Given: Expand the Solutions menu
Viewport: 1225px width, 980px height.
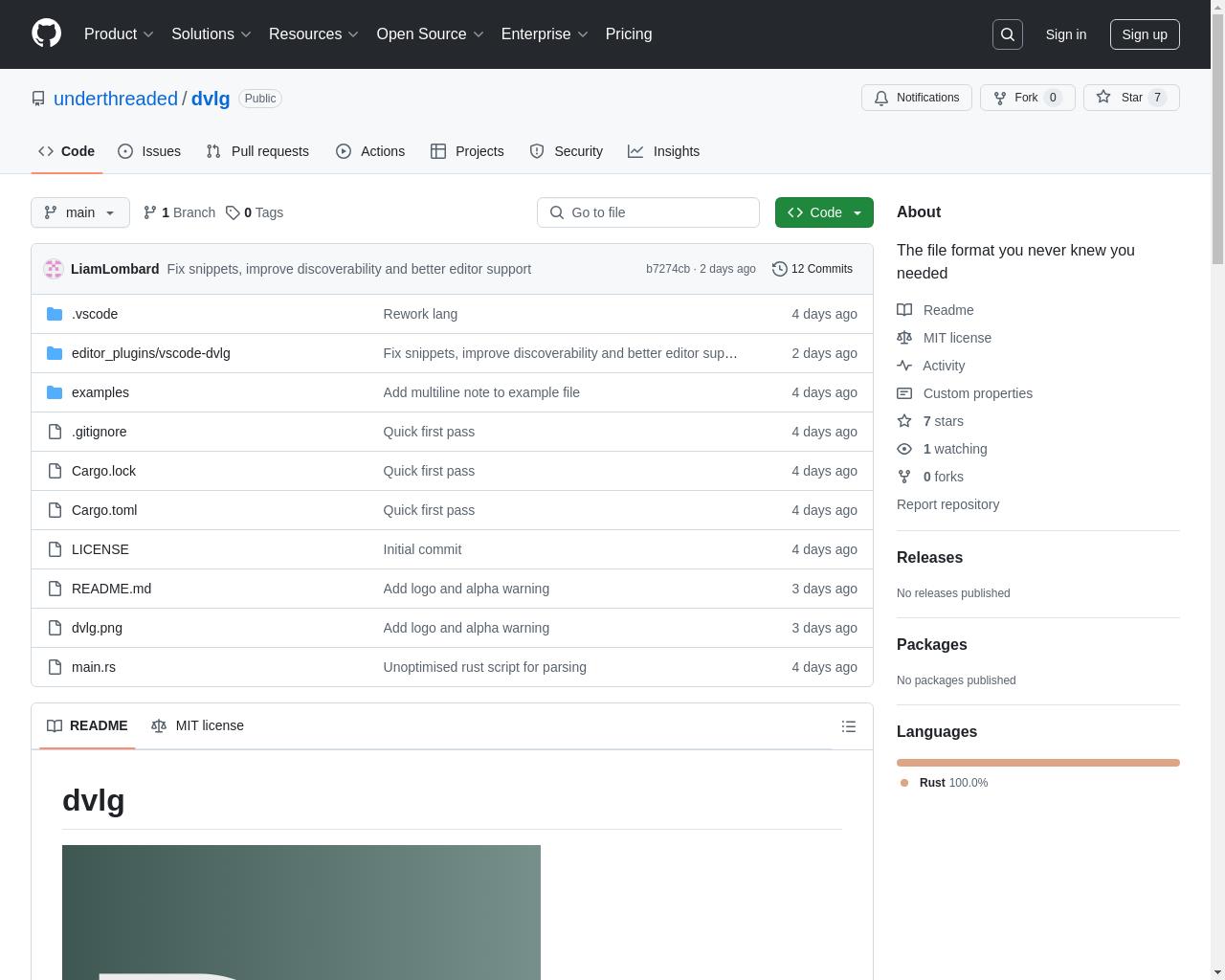Looking at the screenshot, I should (x=211, y=34).
